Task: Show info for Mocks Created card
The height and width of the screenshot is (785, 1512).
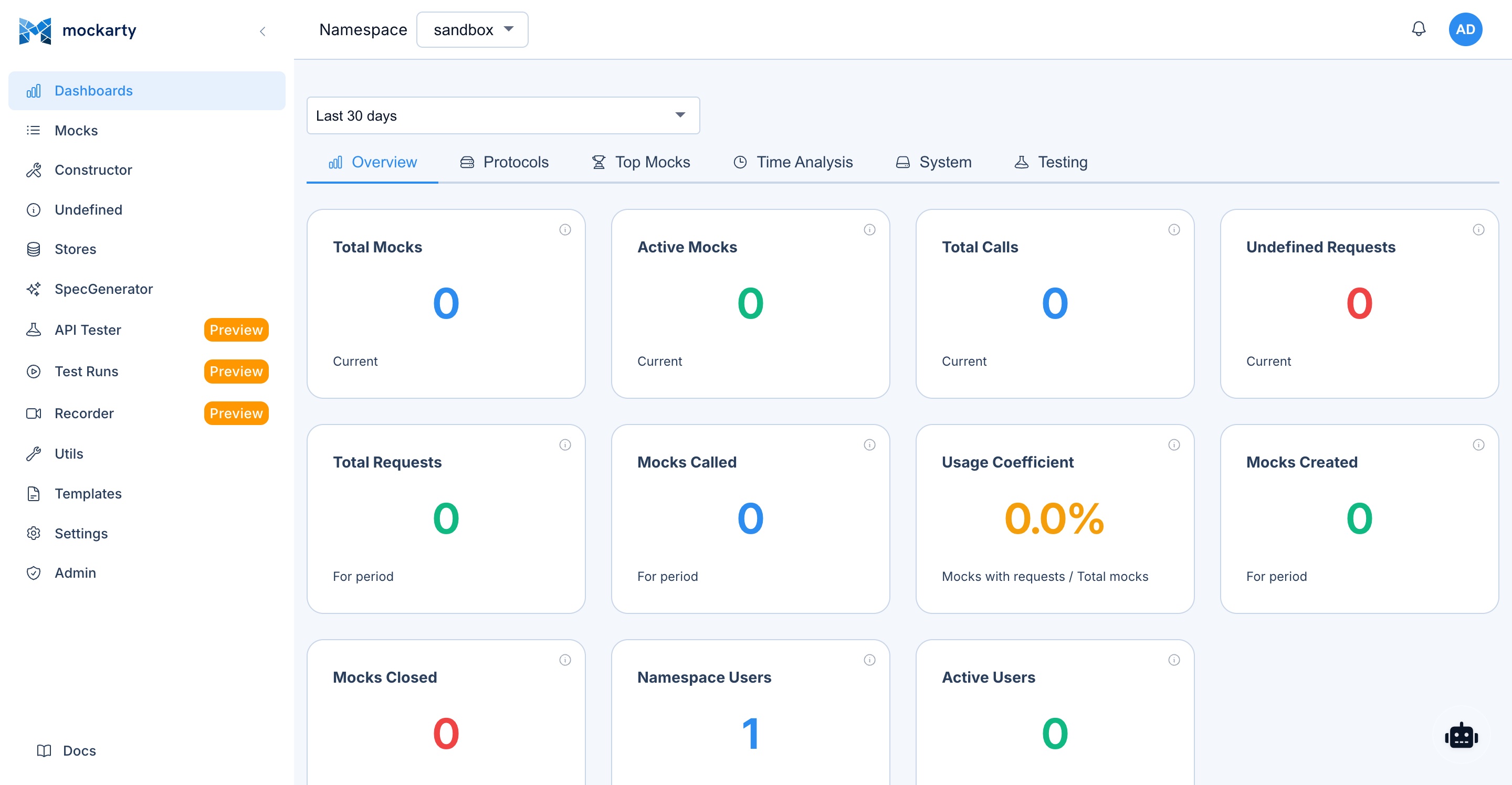Action: pos(1478,445)
